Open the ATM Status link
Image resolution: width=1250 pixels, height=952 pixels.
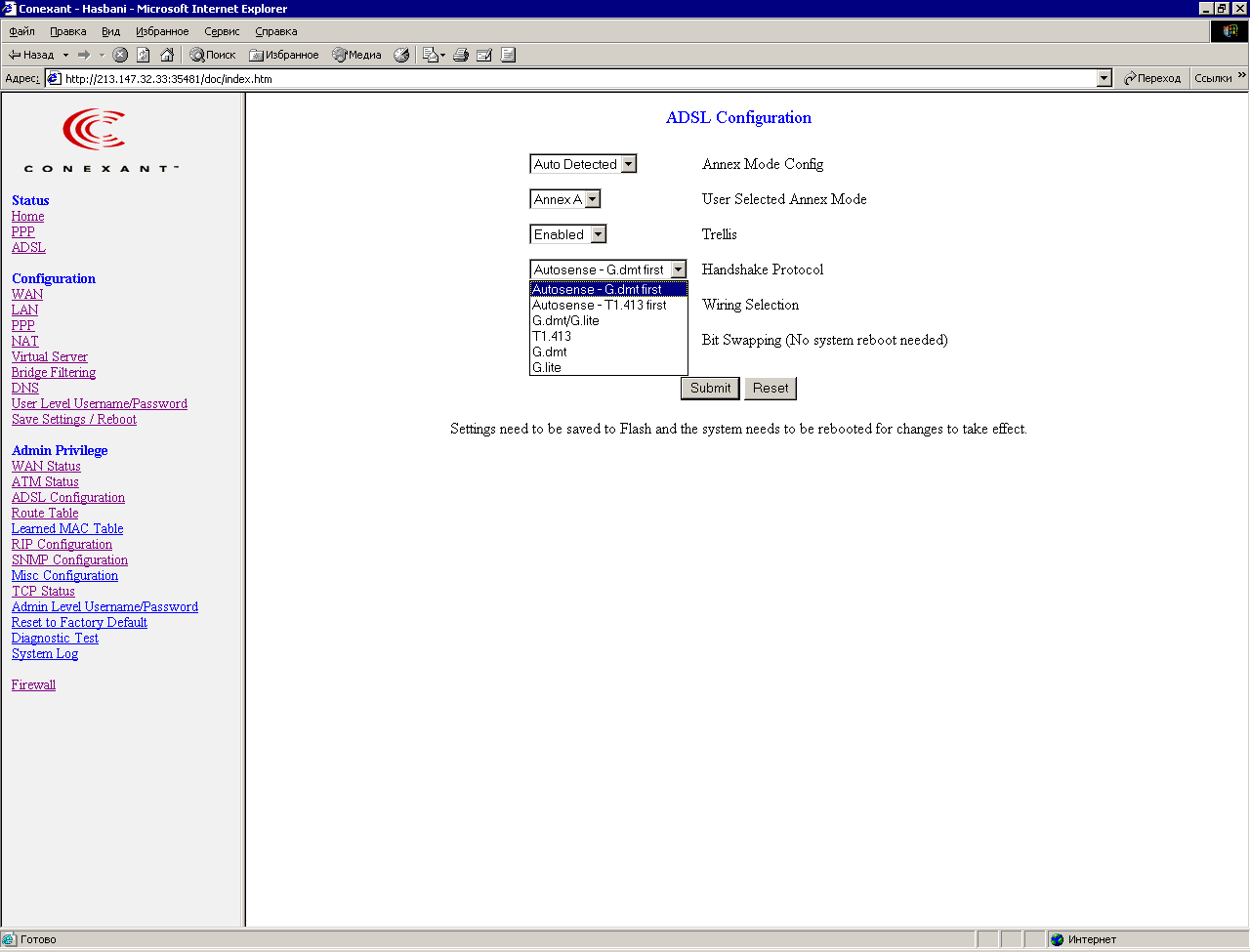pyautogui.click(x=45, y=481)
